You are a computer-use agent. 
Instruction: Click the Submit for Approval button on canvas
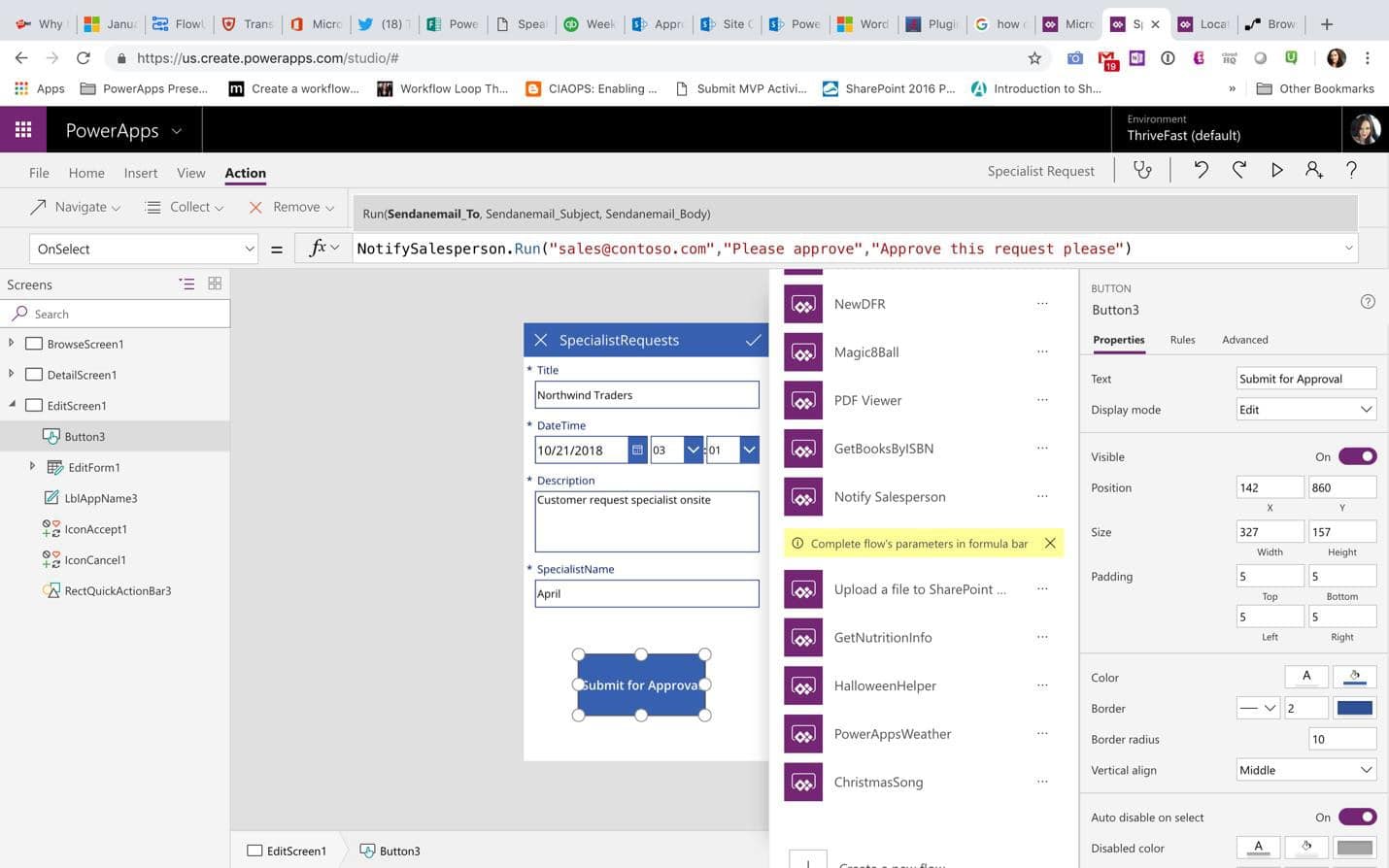coord(641,684)
